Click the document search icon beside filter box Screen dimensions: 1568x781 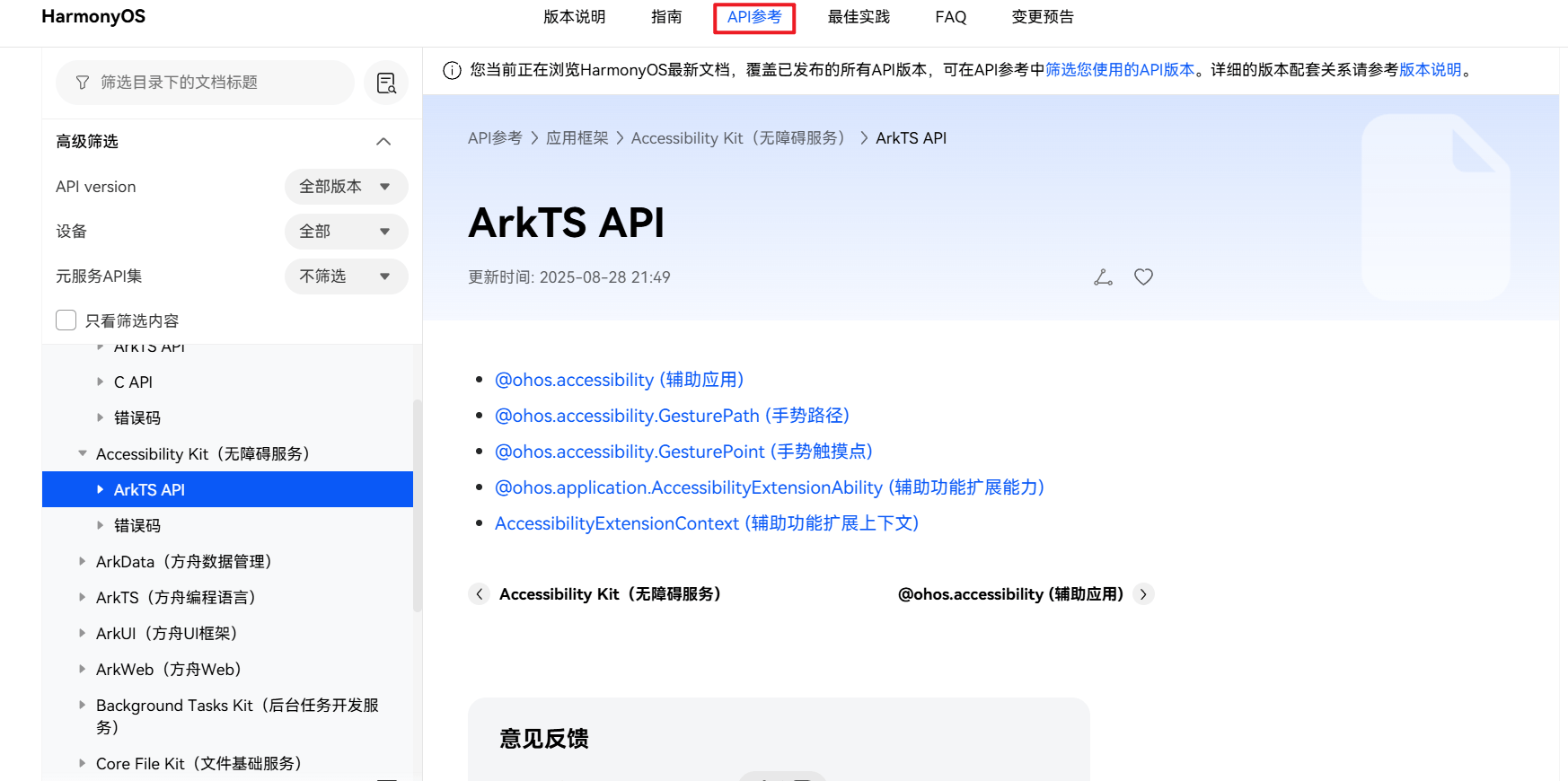click(386, 83)
